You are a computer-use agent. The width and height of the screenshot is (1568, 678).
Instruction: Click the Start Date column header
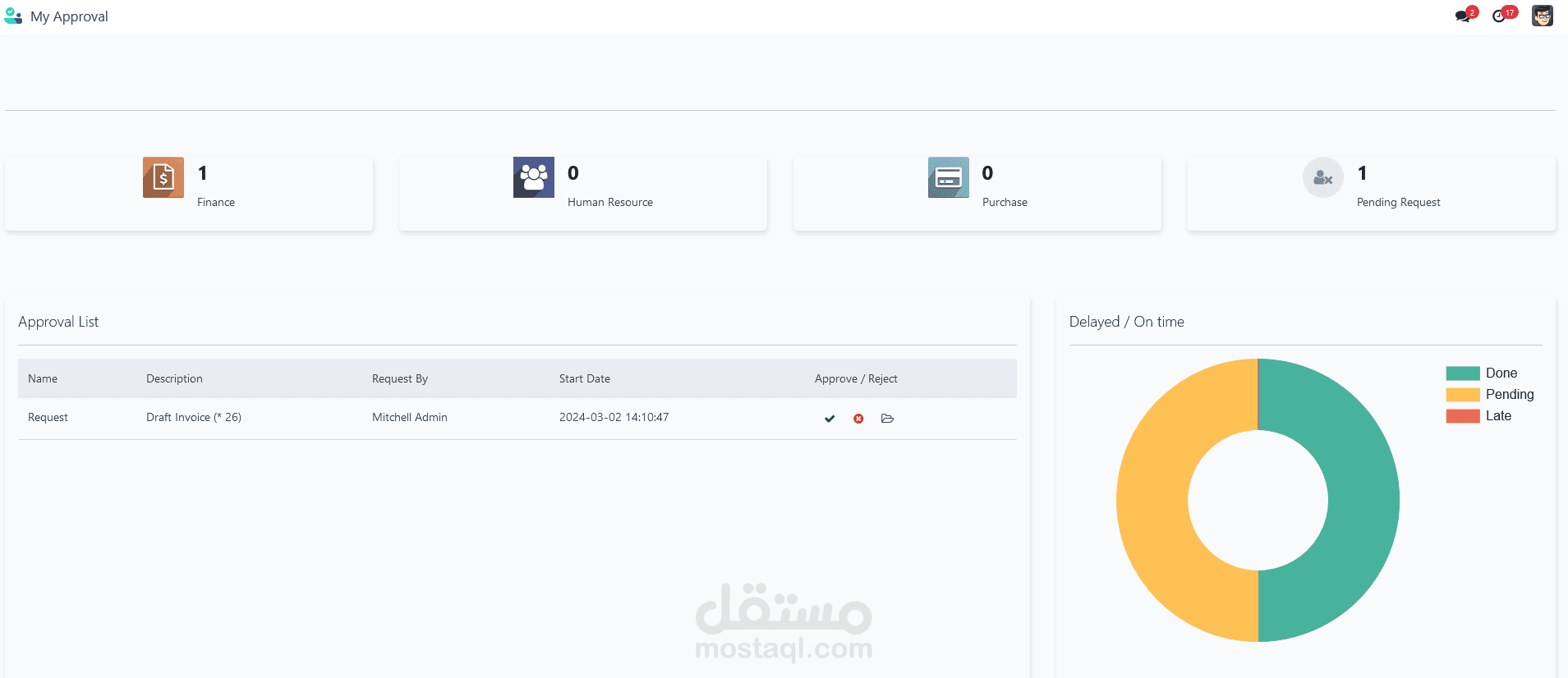pos(585,378)
